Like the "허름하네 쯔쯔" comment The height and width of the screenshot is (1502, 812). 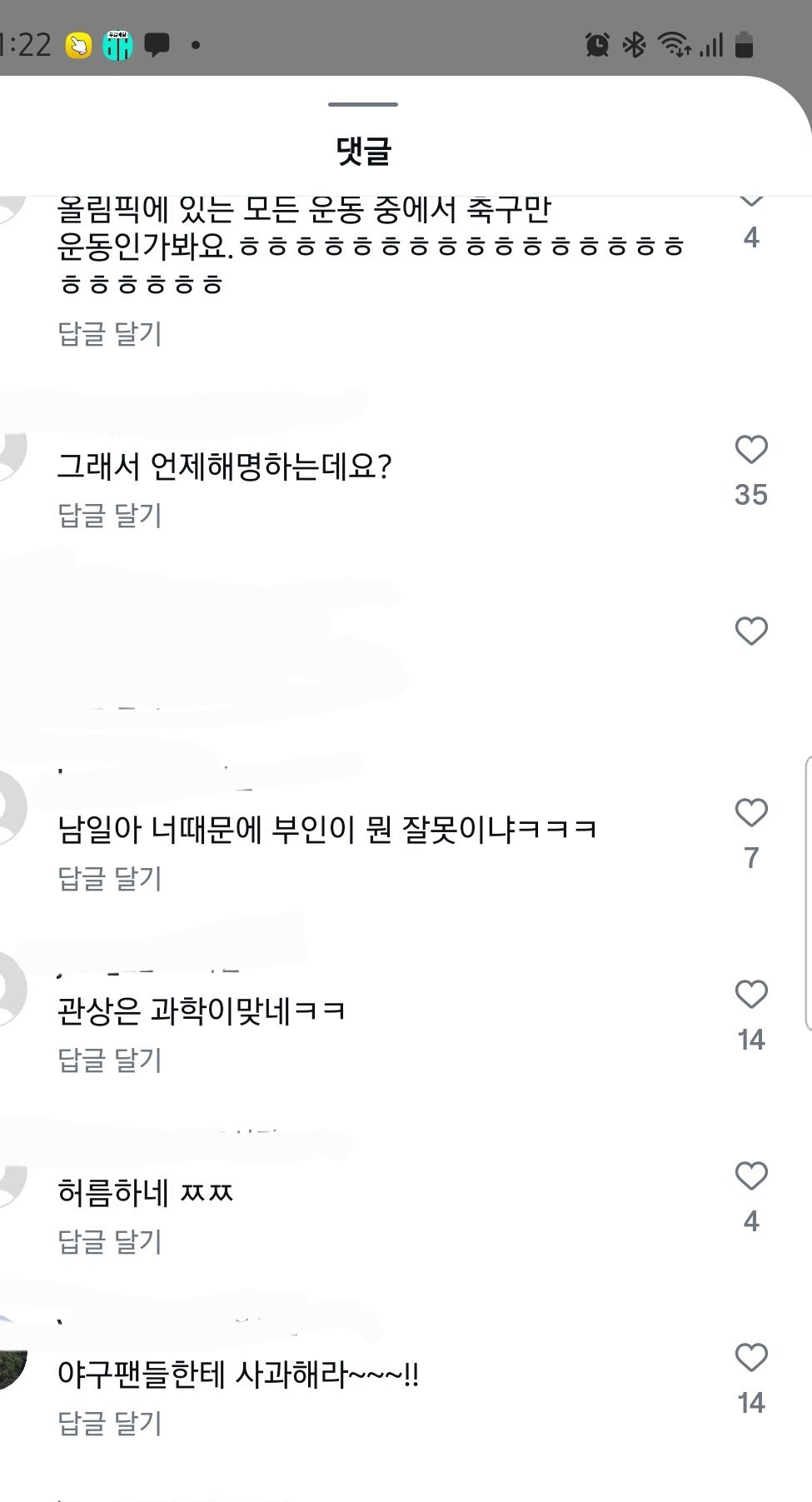coord(752,1176)
